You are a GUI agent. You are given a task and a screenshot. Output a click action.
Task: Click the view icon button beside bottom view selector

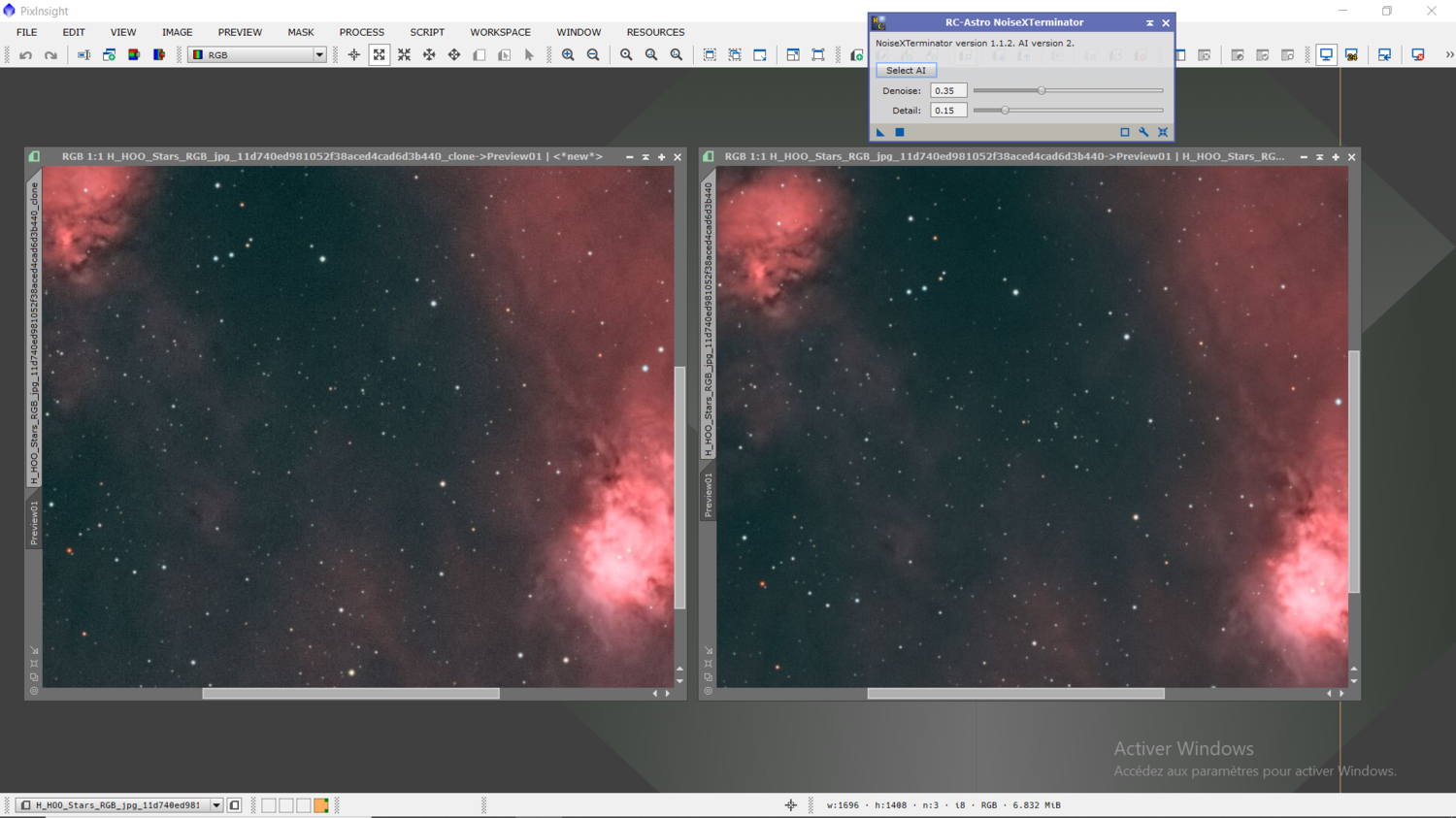[x=235, y=805]
